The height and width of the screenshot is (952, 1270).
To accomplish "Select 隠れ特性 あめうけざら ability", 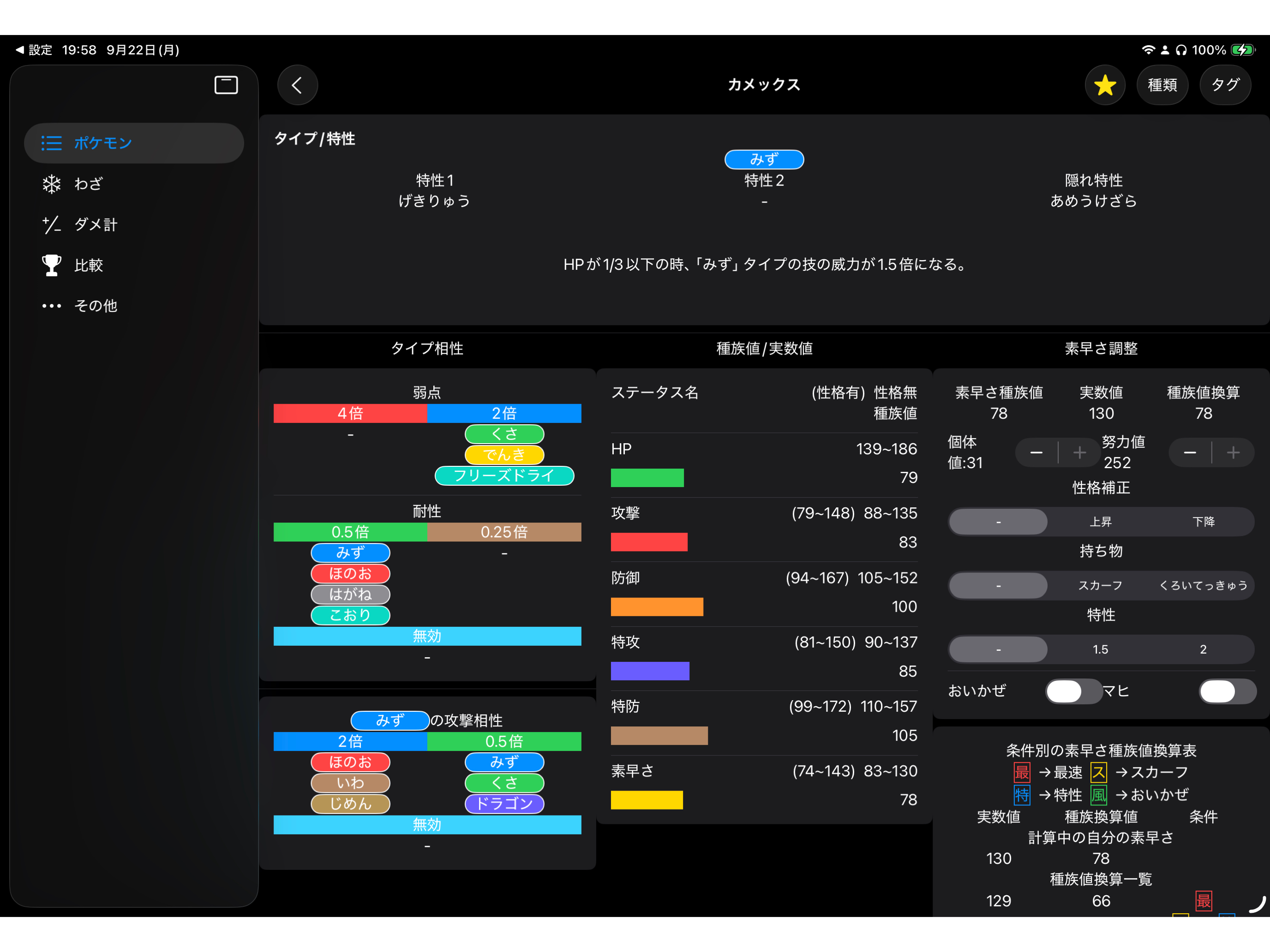I will [1094, 201].
